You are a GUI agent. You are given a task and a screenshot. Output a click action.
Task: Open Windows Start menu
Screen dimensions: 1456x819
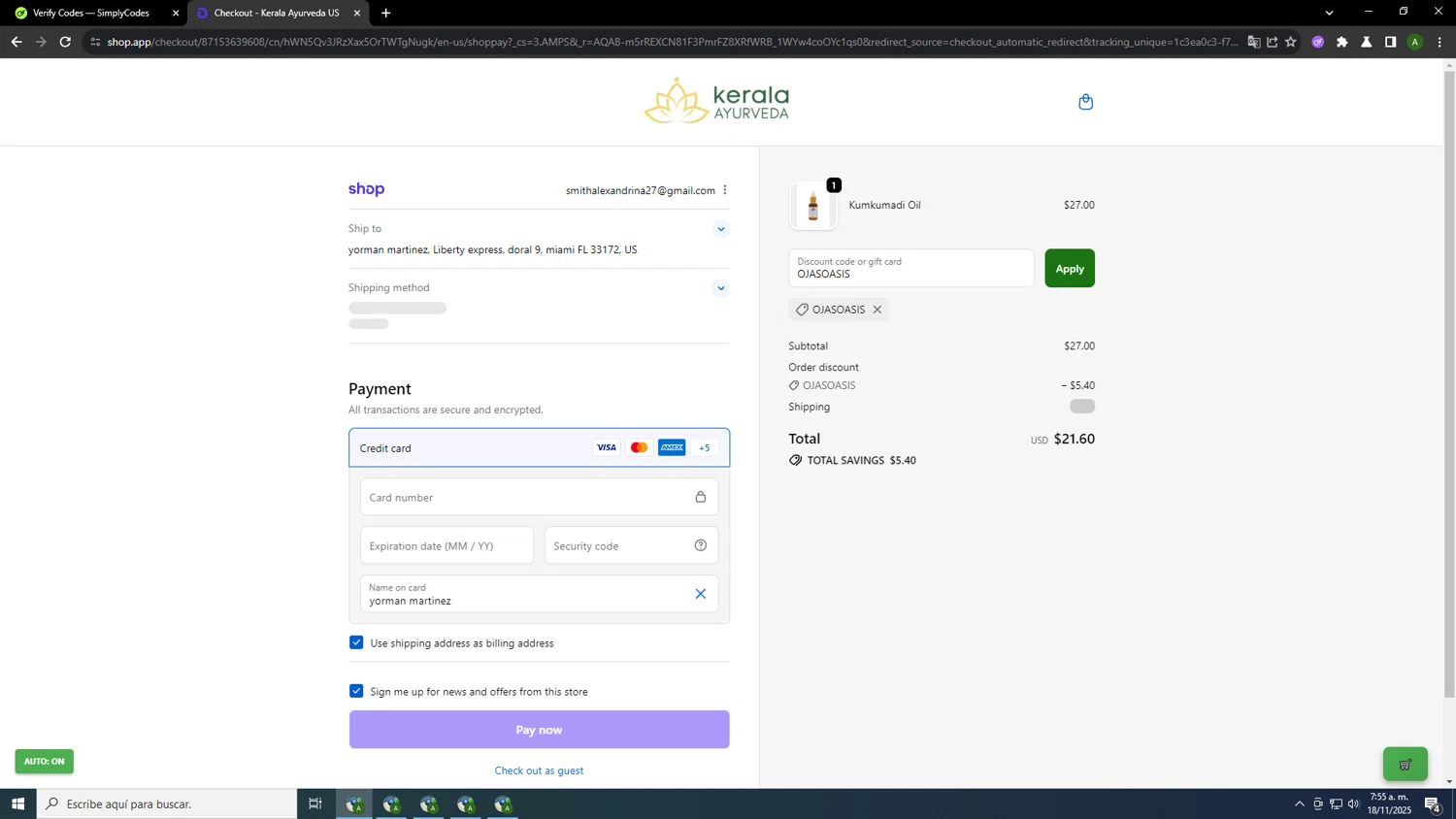(x=17, y=803)
